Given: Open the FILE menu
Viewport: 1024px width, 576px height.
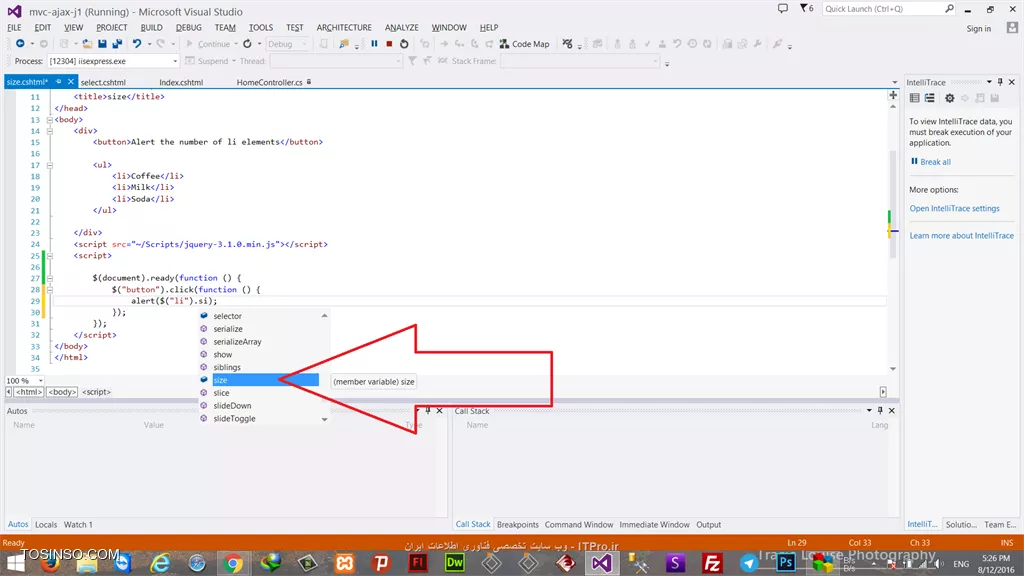Looking at the screenshot, I should pos(14,27).
